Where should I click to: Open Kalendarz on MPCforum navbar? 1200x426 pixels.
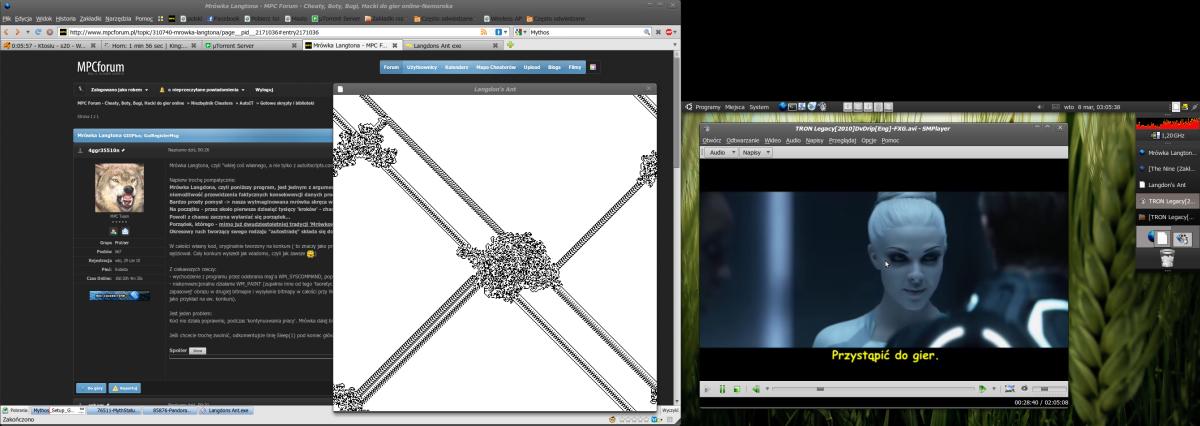[x=456, y=67]
